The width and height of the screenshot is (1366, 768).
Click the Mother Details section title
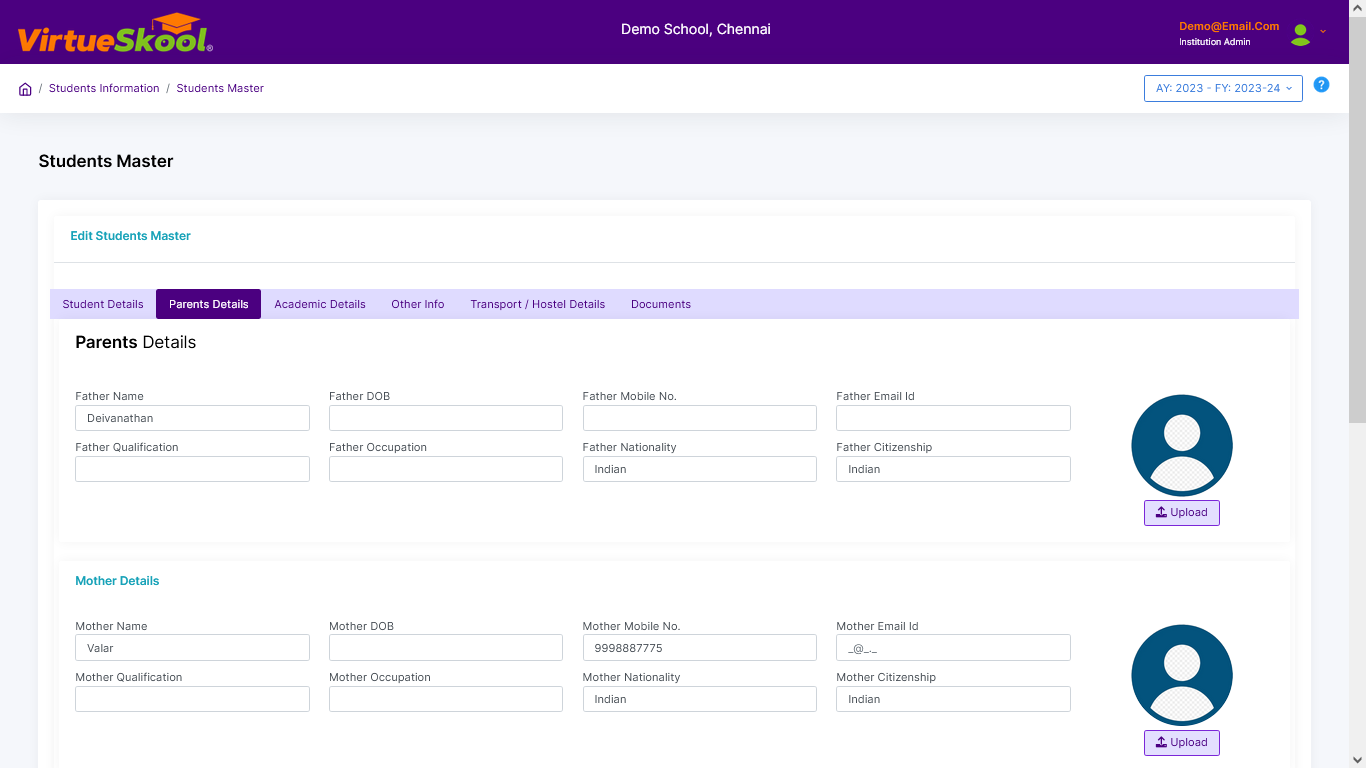[x=117, y=581]
